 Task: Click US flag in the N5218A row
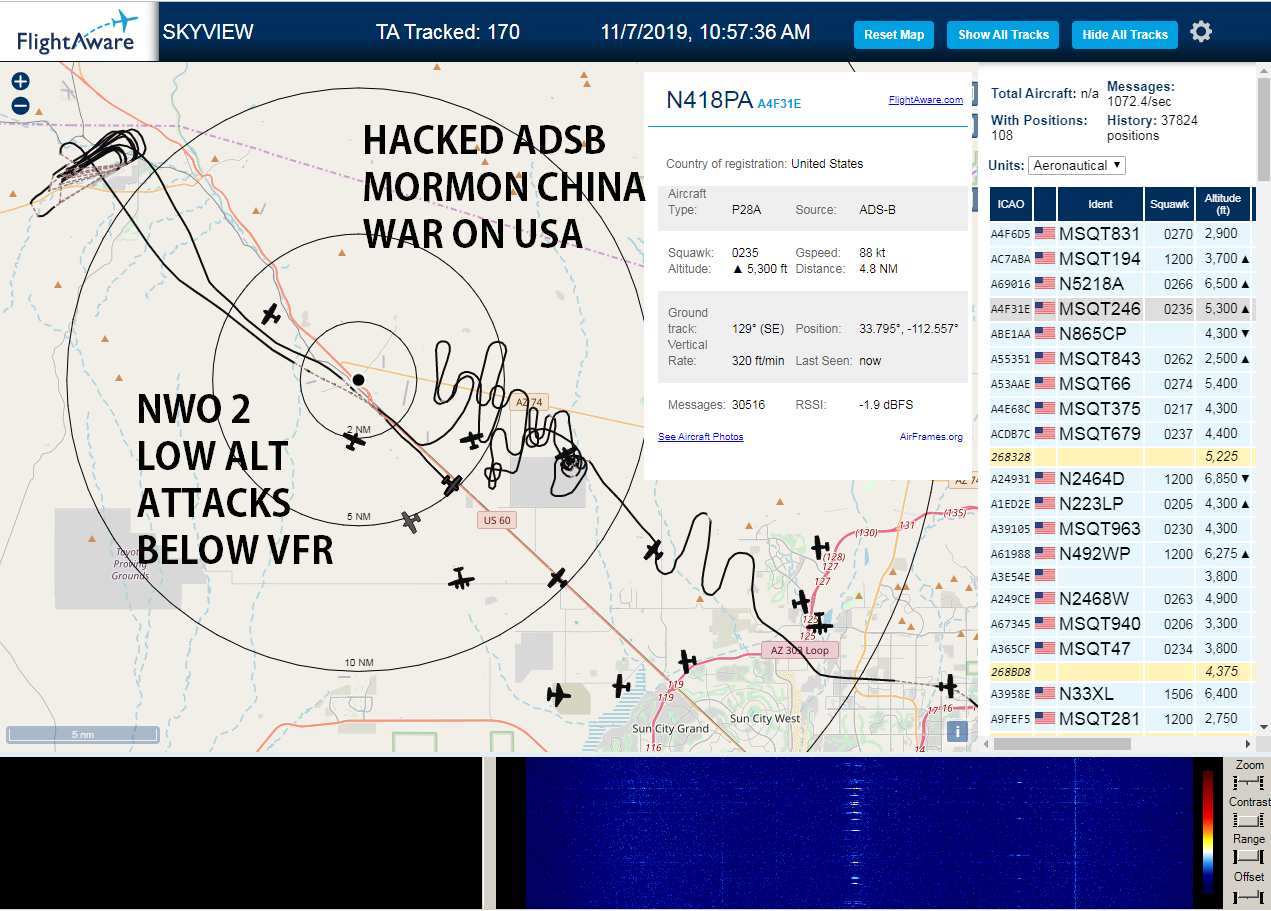[1045, 284]
